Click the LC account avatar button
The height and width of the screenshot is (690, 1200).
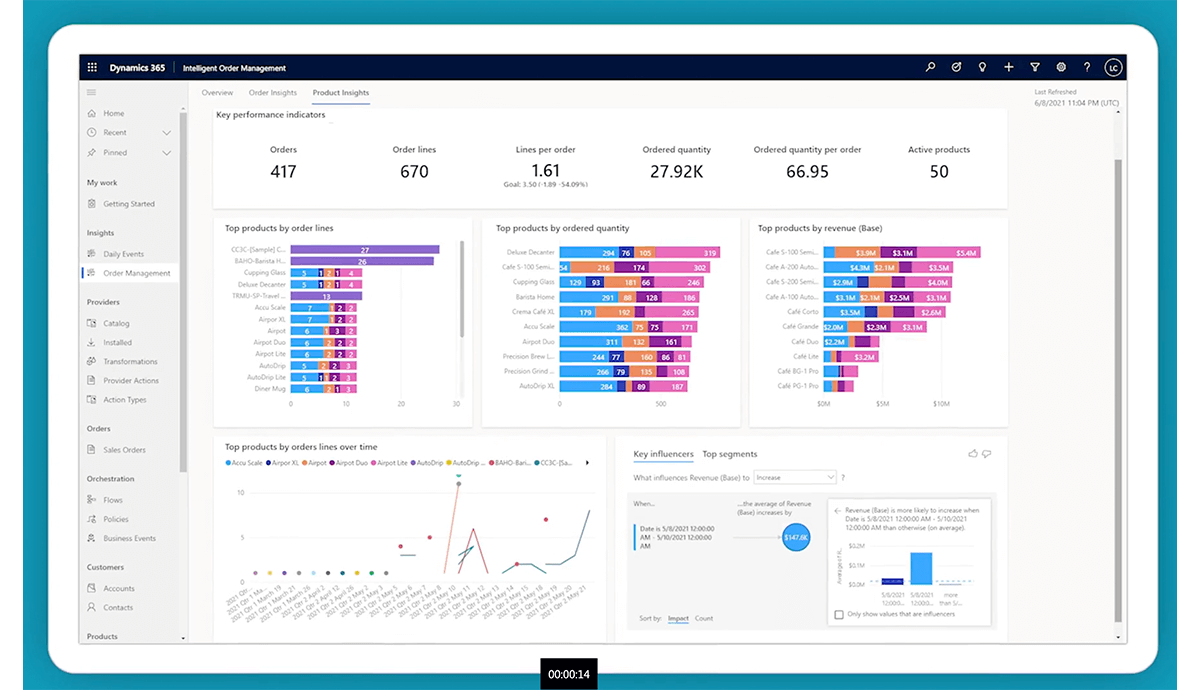[x=1114, y=67]
